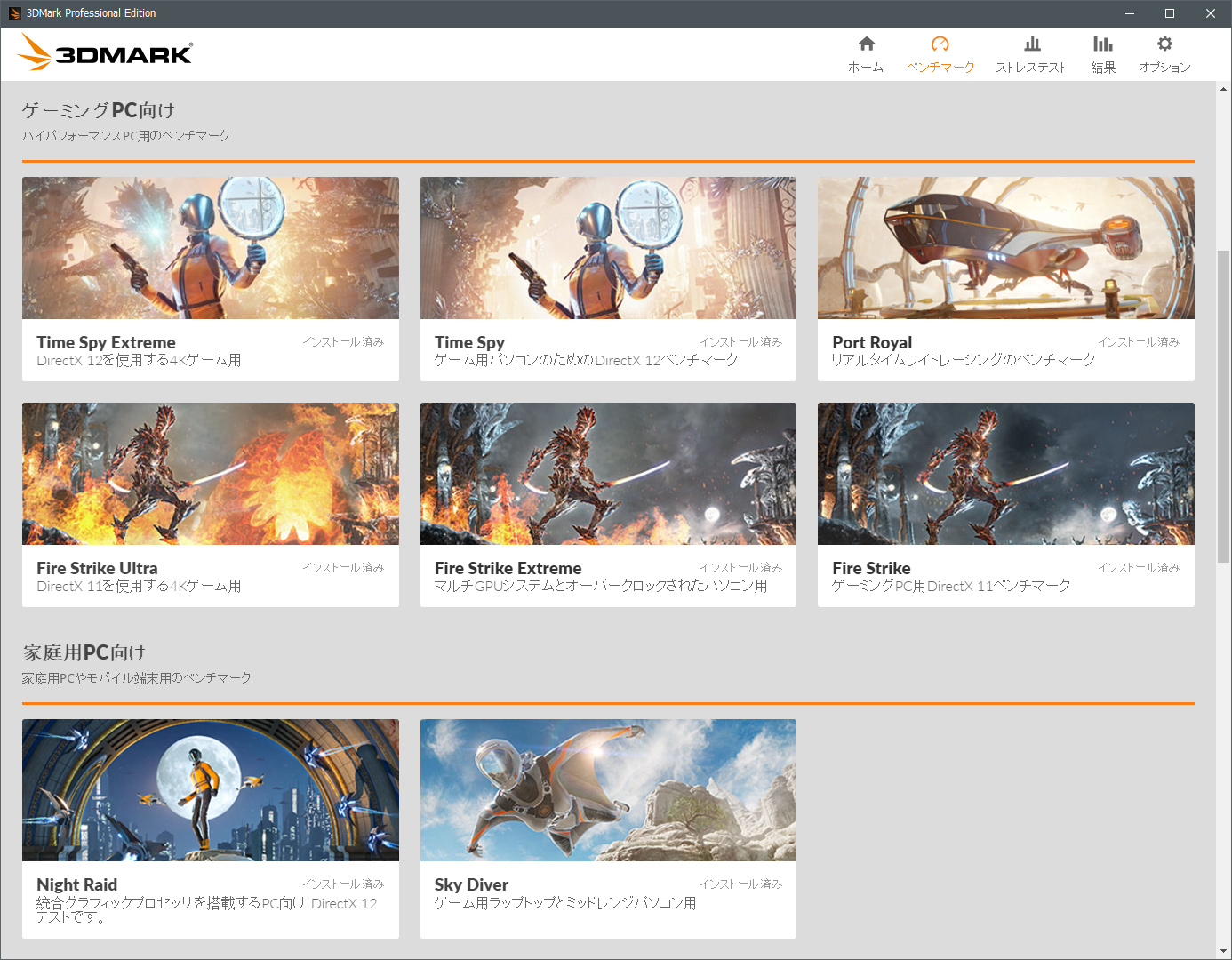Maximize the 3DMark window
Screen dimensions: 1232x960
click(1170, 13)
